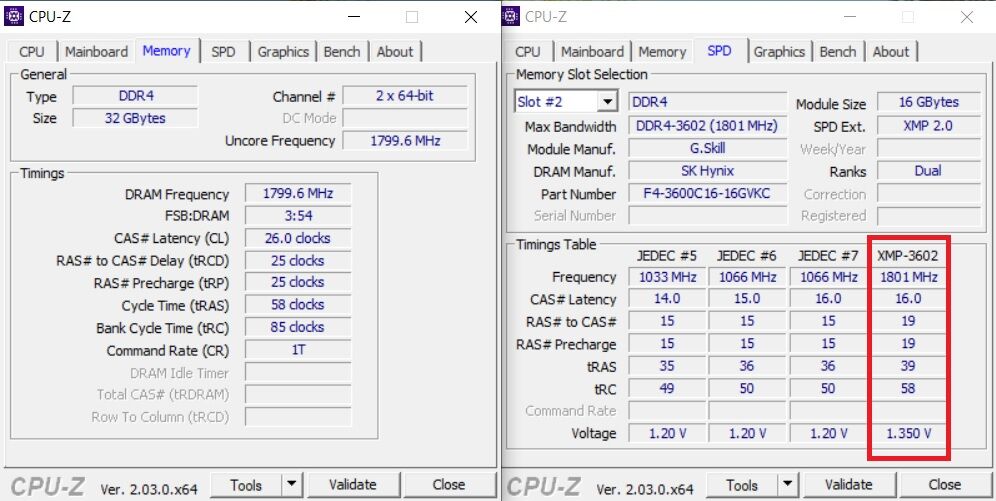The image size is (996, 501).
Task: Click Validate button in right window
Action: point(849,486)
